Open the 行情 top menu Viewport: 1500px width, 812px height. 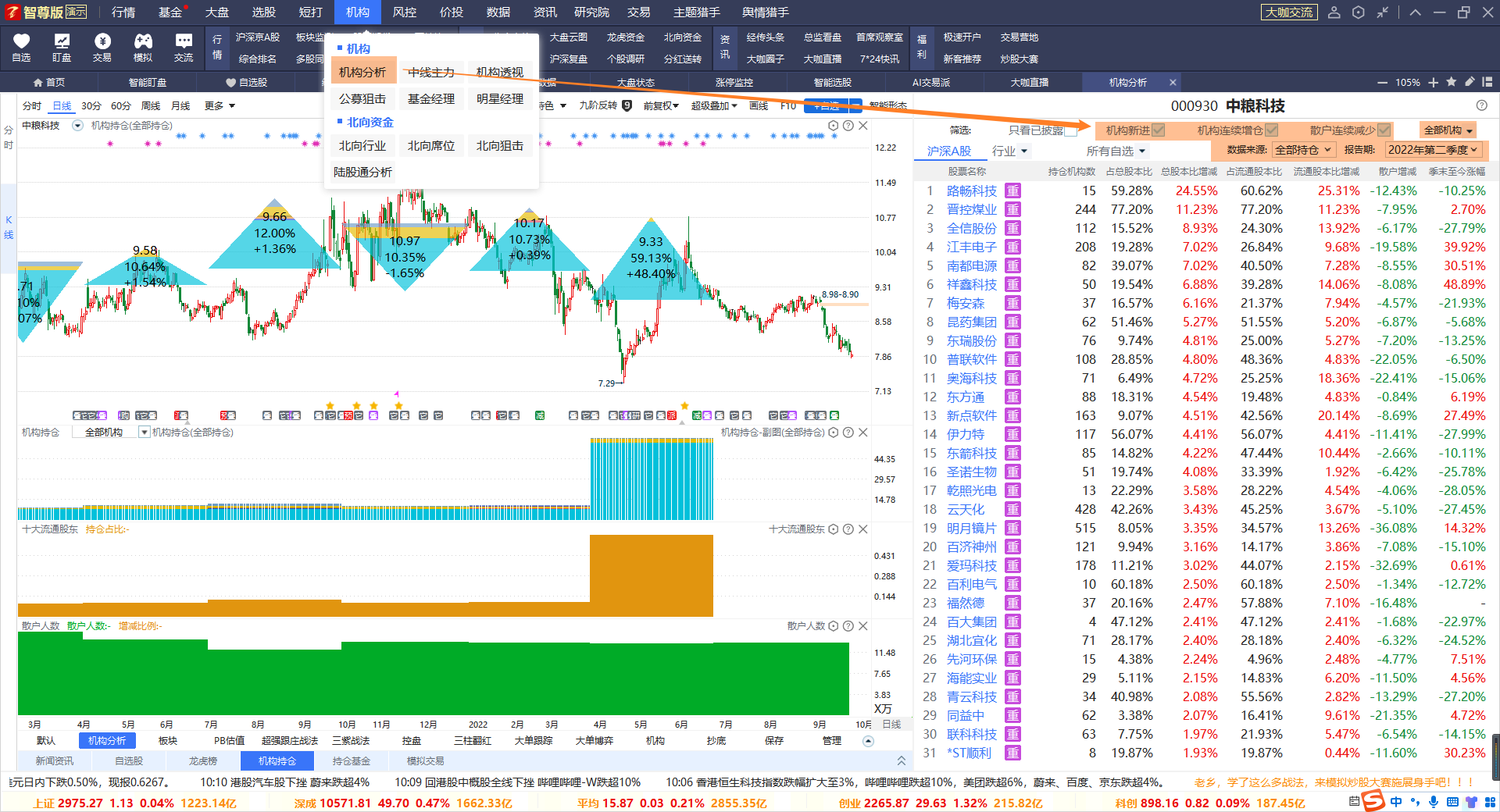point(123,12)
